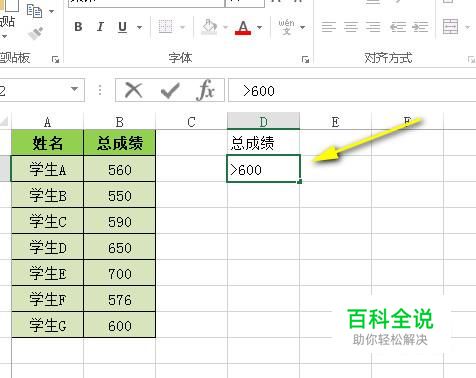The width and height of the screenshot is (476, 378).
Task: Toggle Underline formatting
Action: pyautogui.click(x=122, y=27)
